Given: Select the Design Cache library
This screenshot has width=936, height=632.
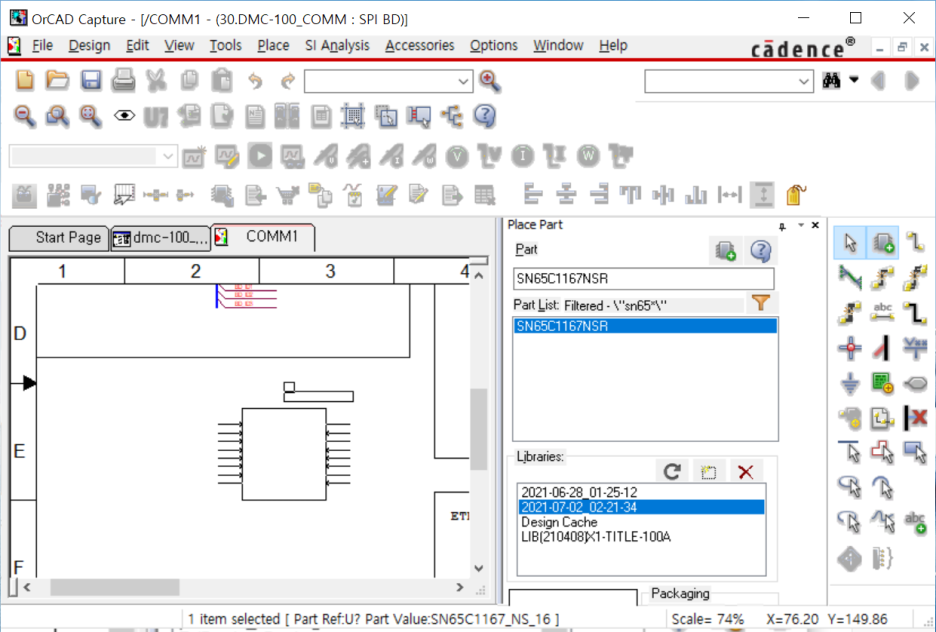Looking at the screenshot, I should pos(559,522).
